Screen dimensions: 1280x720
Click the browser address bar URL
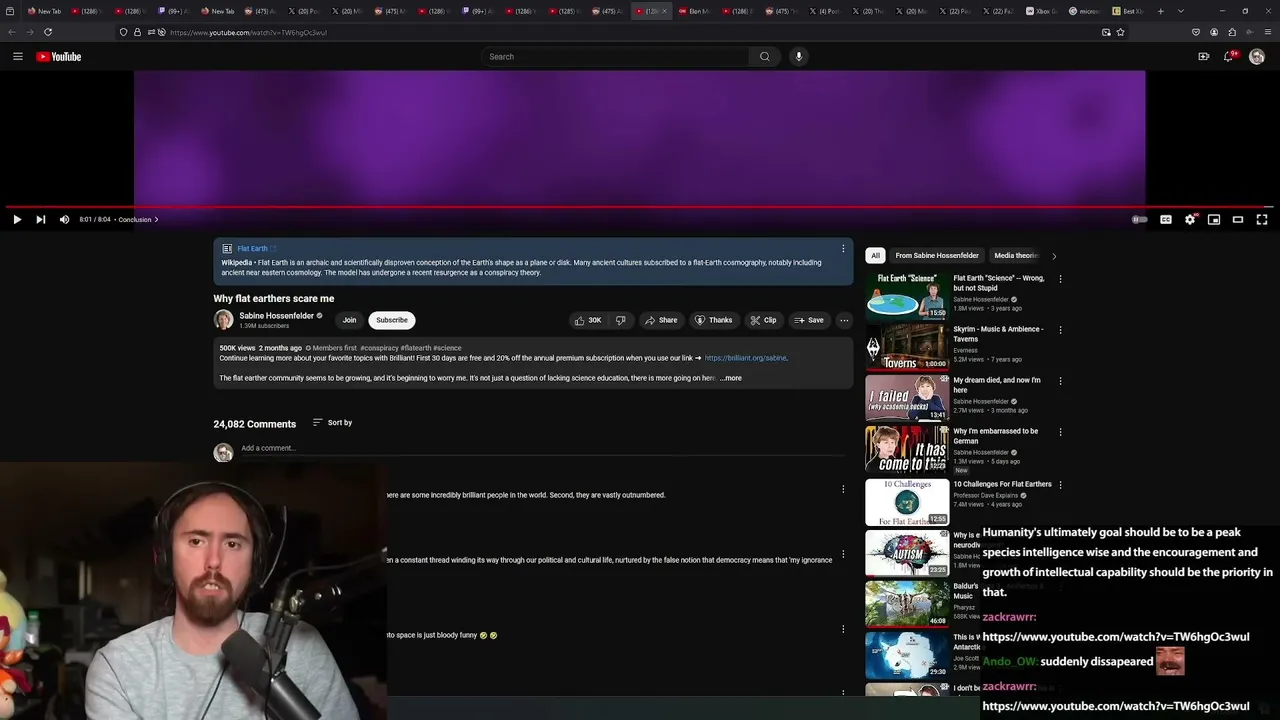click(248, 32)
